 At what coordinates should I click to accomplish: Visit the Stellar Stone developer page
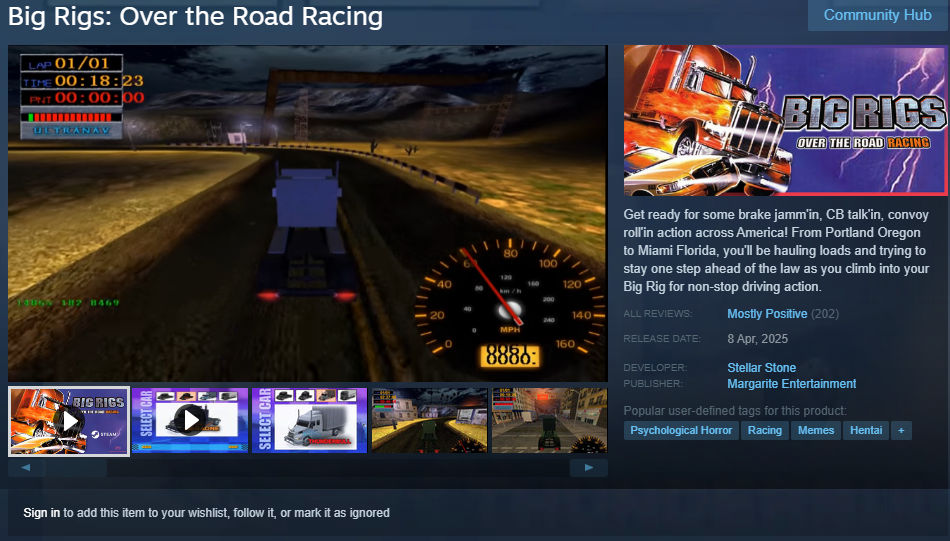[761, 368]
